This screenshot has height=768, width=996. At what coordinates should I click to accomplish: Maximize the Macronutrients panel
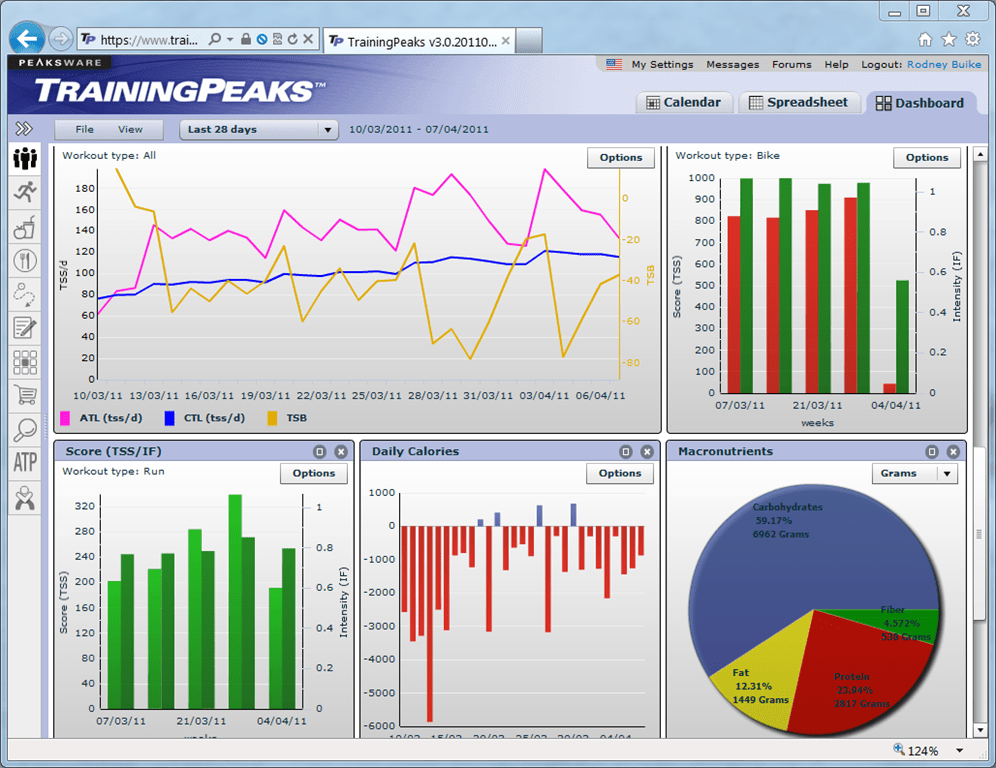(x=932, y=452)
